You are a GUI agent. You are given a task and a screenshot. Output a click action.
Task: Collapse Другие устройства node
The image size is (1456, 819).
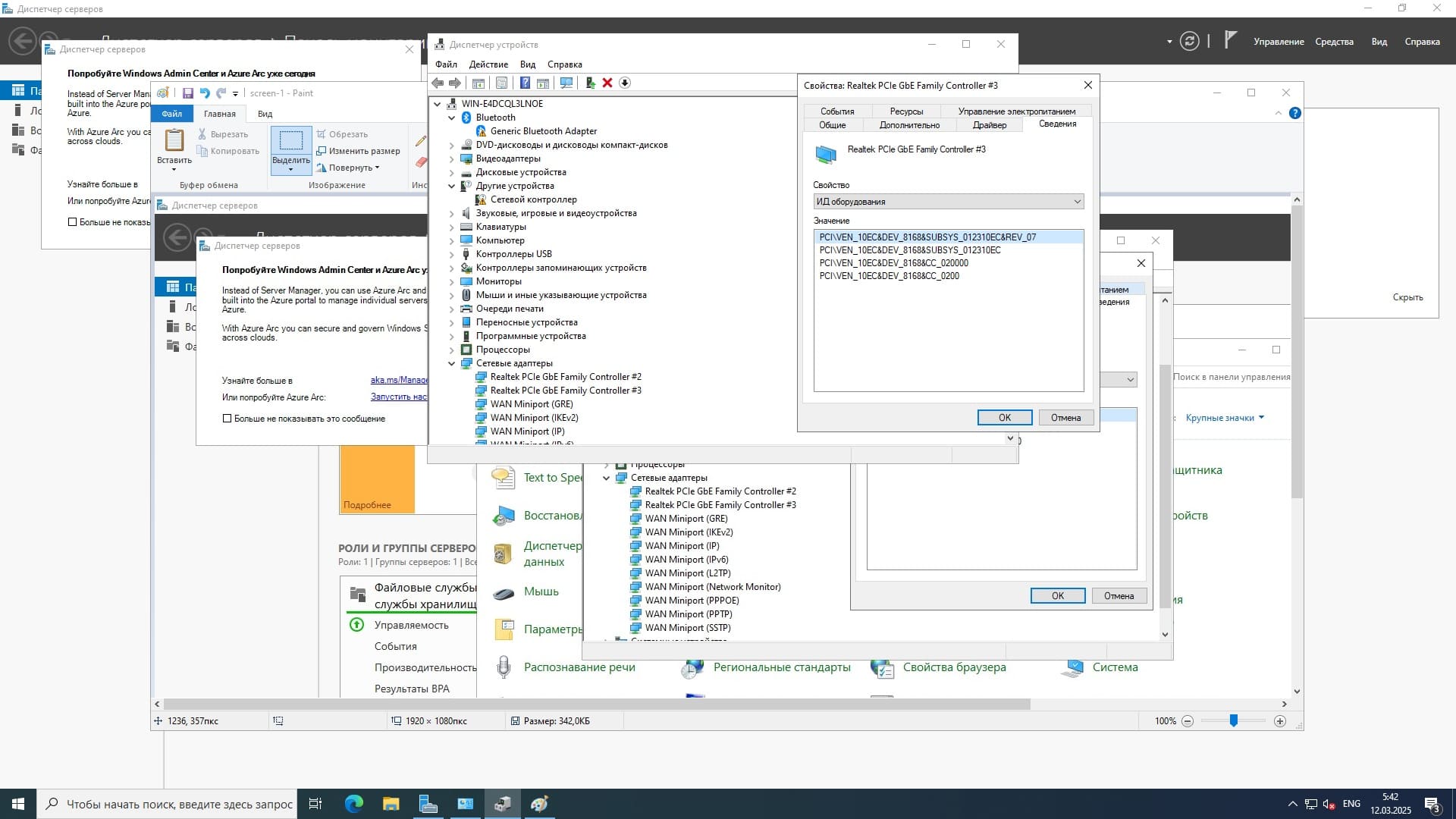452,186
